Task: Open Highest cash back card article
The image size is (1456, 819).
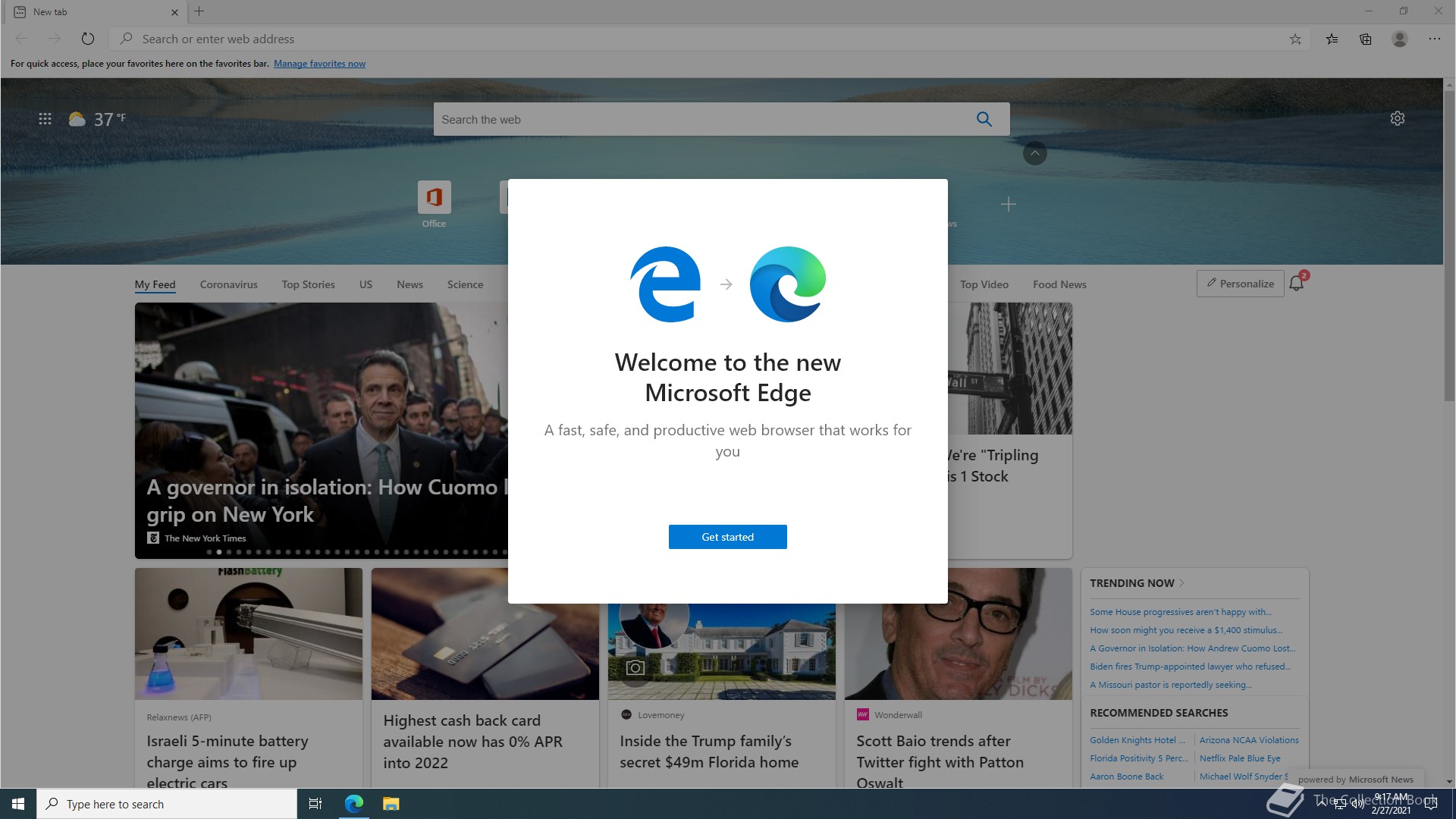Action: click(485, 678)
